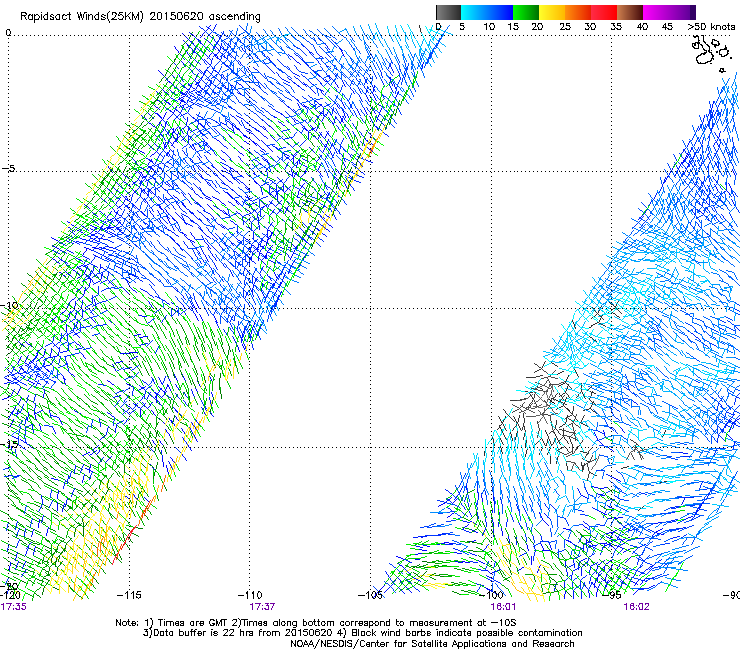Click the '-110' longitude axis label
The height and width of the screenshot is (650, 740).
click(x=250, y=595)
